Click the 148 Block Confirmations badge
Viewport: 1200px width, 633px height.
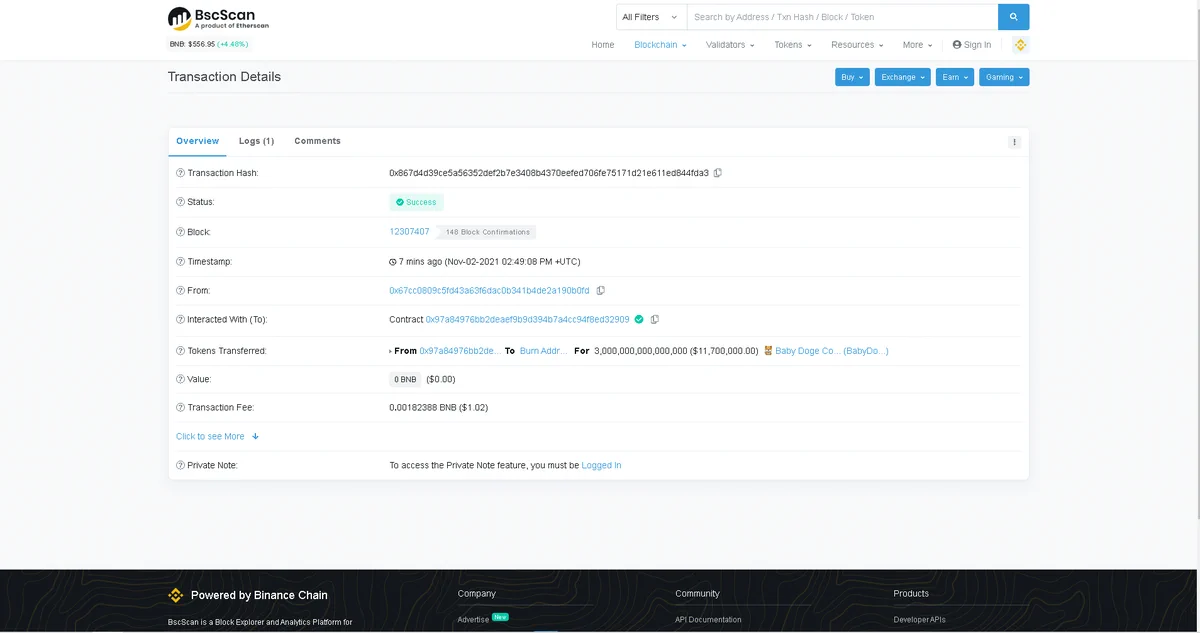487,232
